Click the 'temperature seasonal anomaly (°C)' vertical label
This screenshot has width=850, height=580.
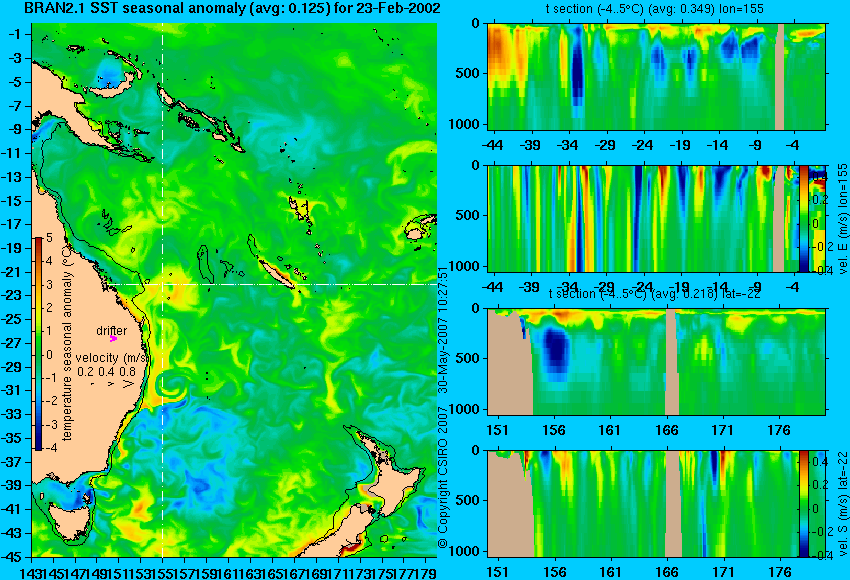[67, 341]
